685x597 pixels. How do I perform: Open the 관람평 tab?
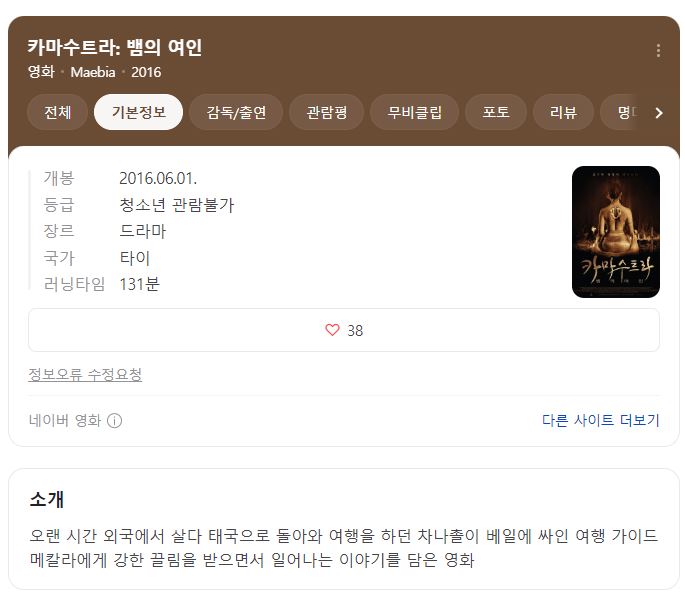[x=327, y=112]
